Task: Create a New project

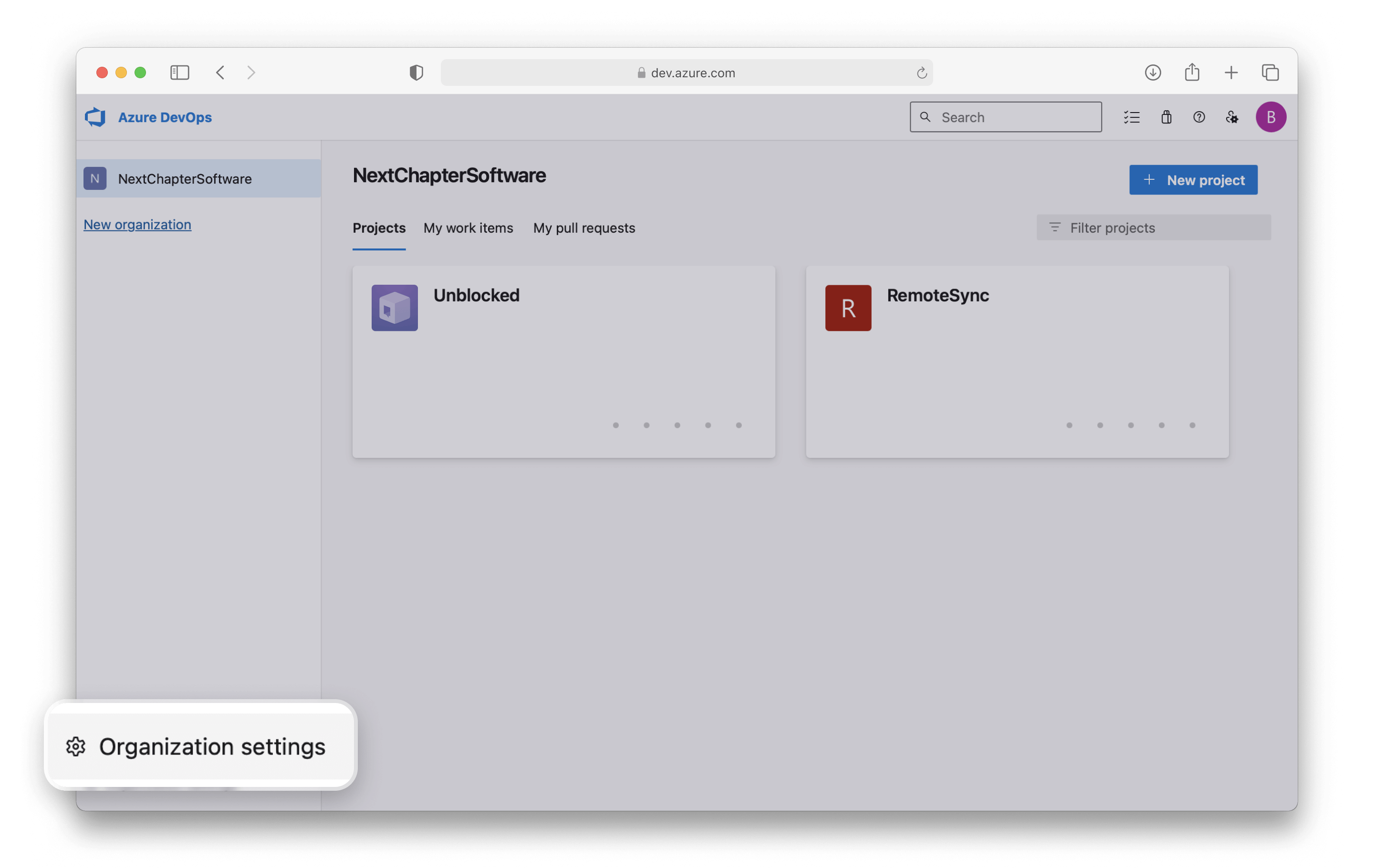Action: pos(1193,180)
